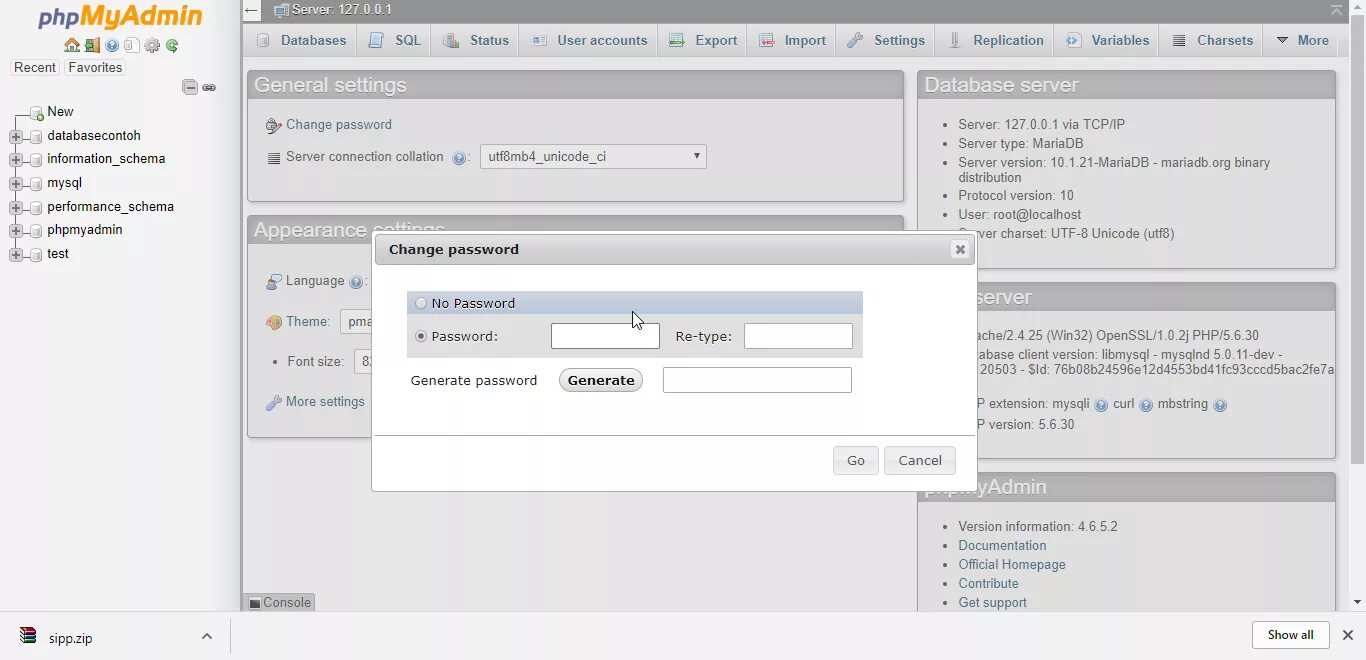Screen dimensions: 1366x660
Task: Open the Replication tab
Action: pos(995,41)
